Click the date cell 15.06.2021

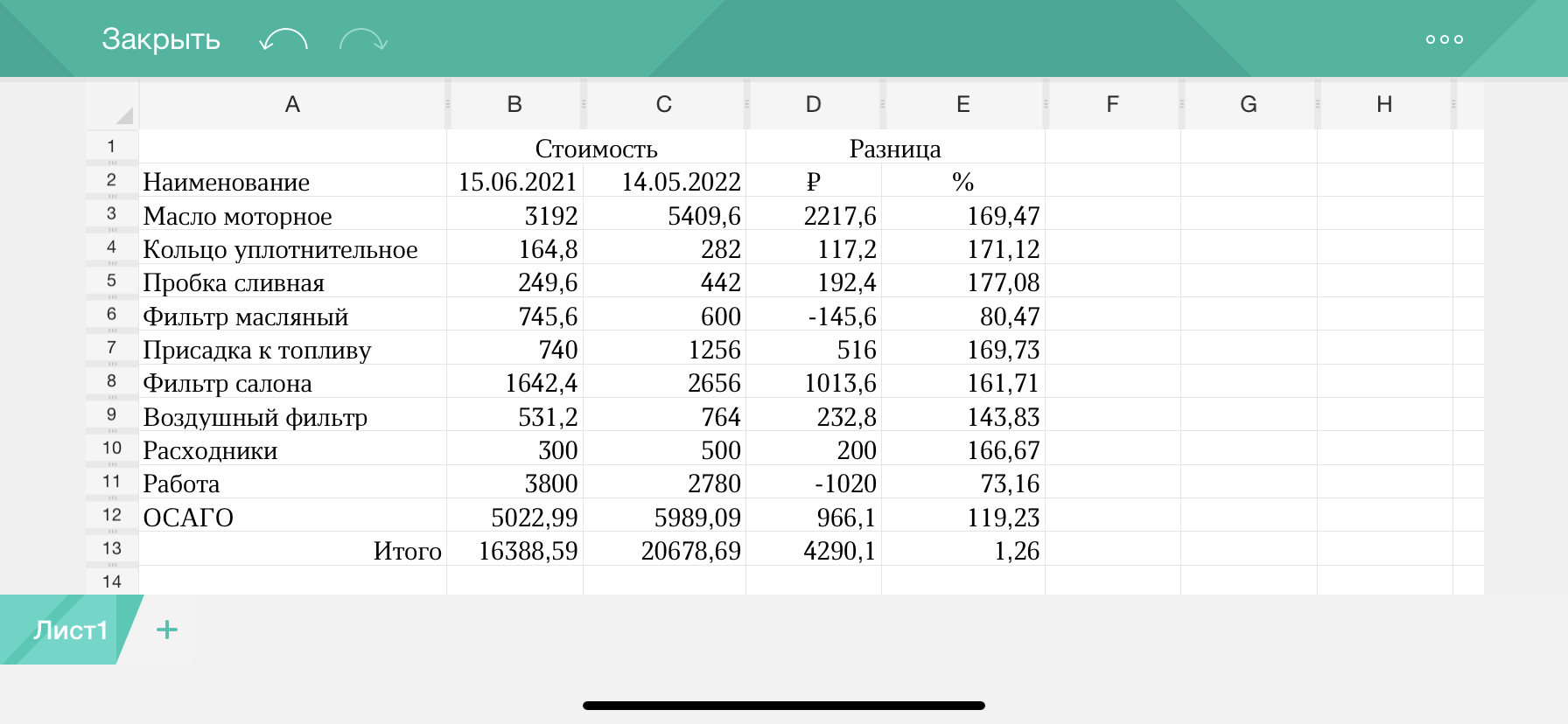coord(514,180)
